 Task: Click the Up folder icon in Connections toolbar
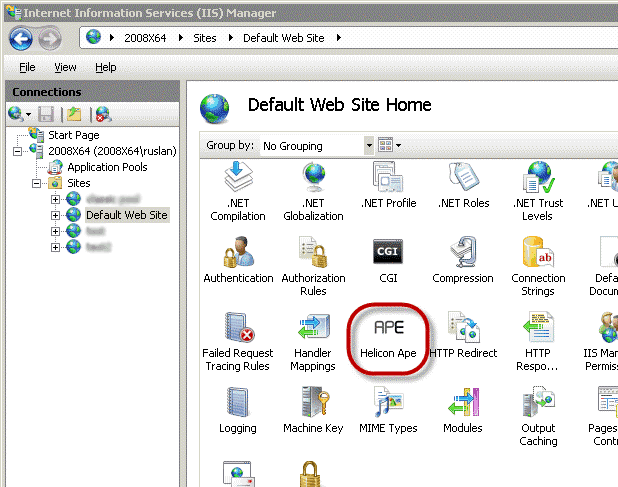pos(74,114)
